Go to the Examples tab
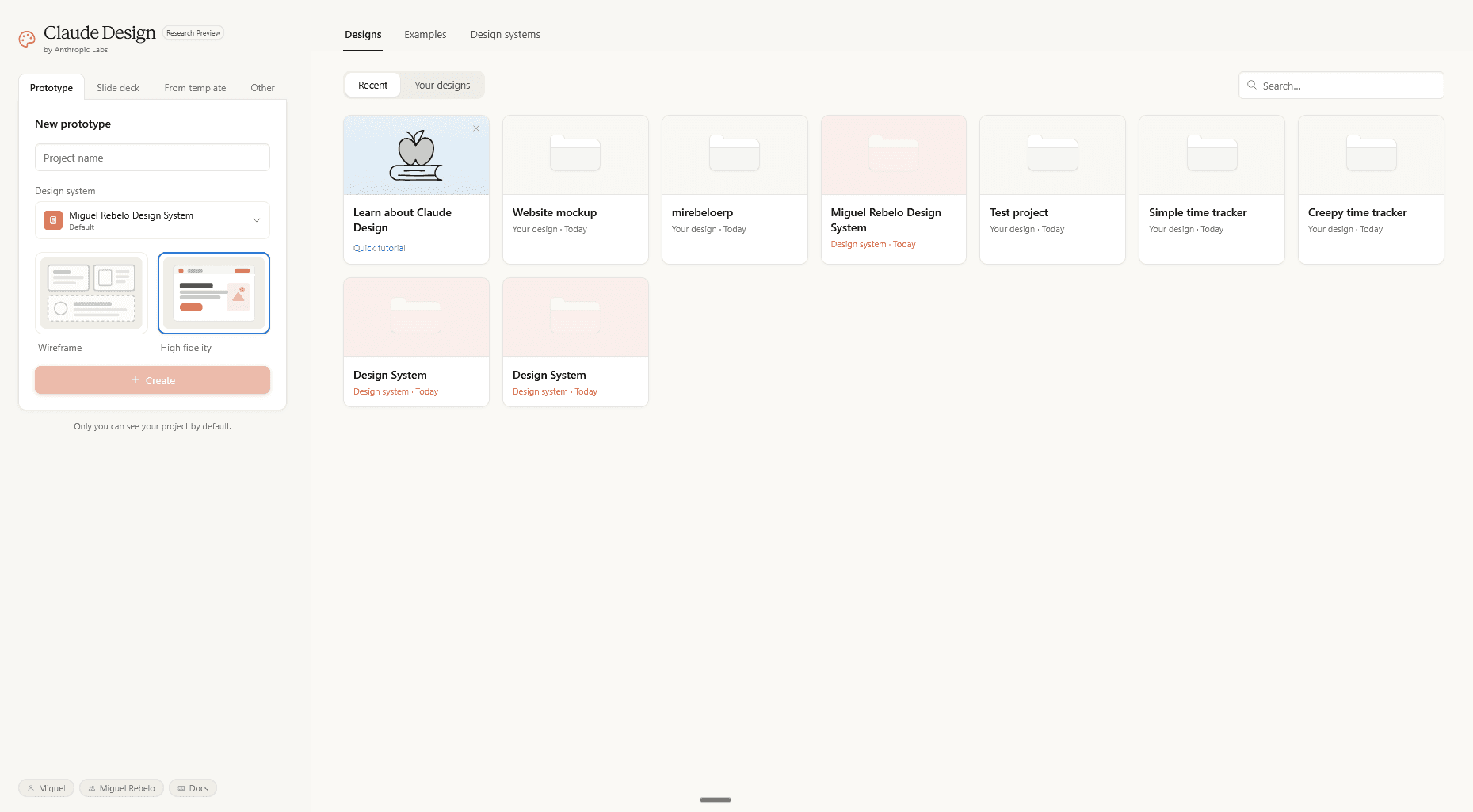The image size is (1473, 812). point(425,35)
